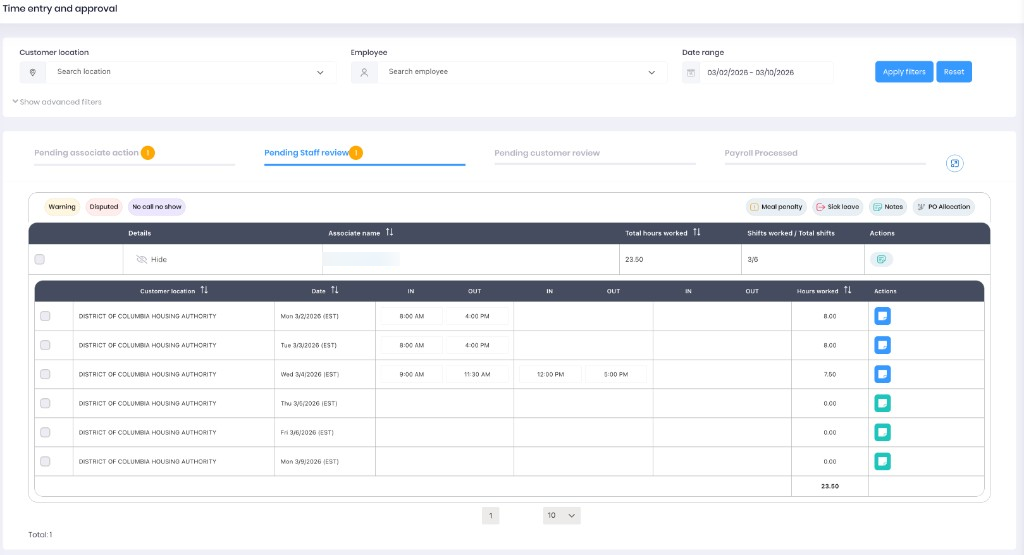
Task: Open notes for Thu 3/5/2026 row
Action: coord(882,403)
